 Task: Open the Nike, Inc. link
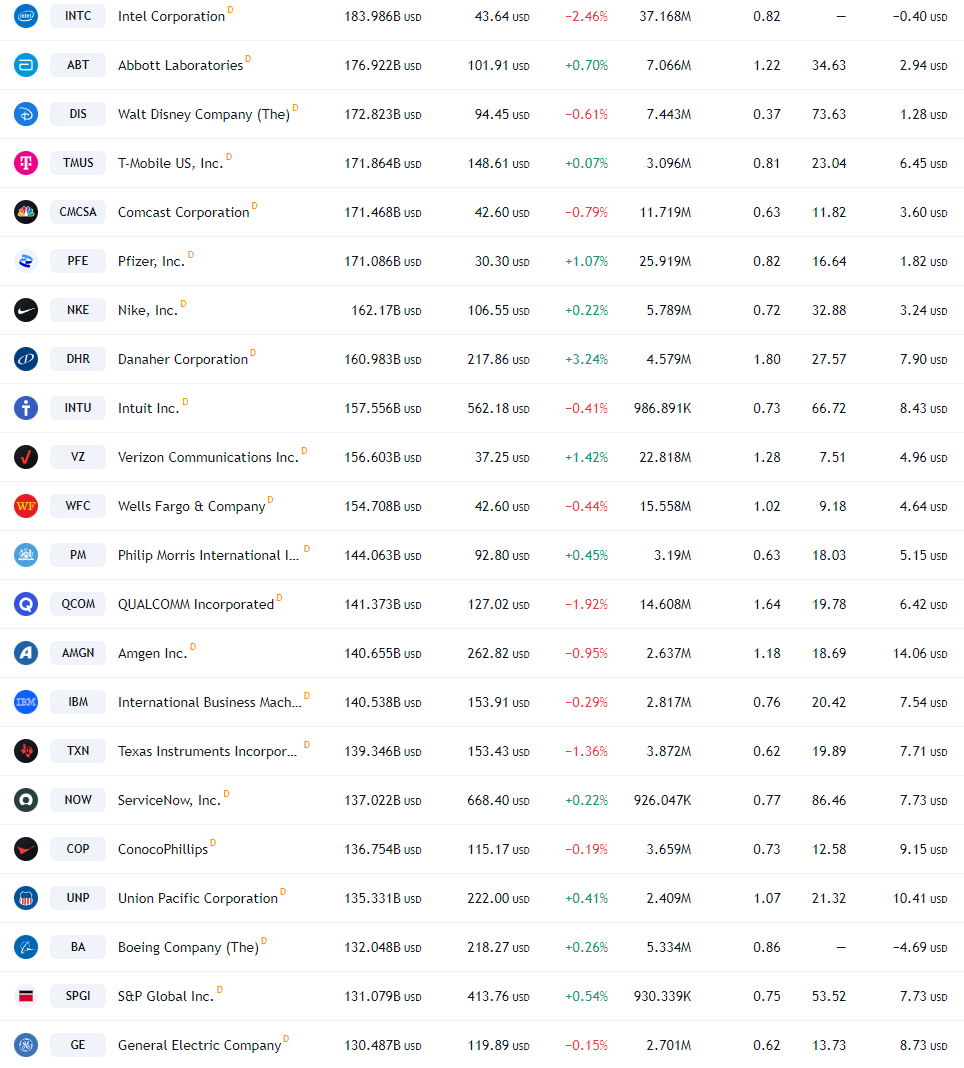[x=148, y=311]
